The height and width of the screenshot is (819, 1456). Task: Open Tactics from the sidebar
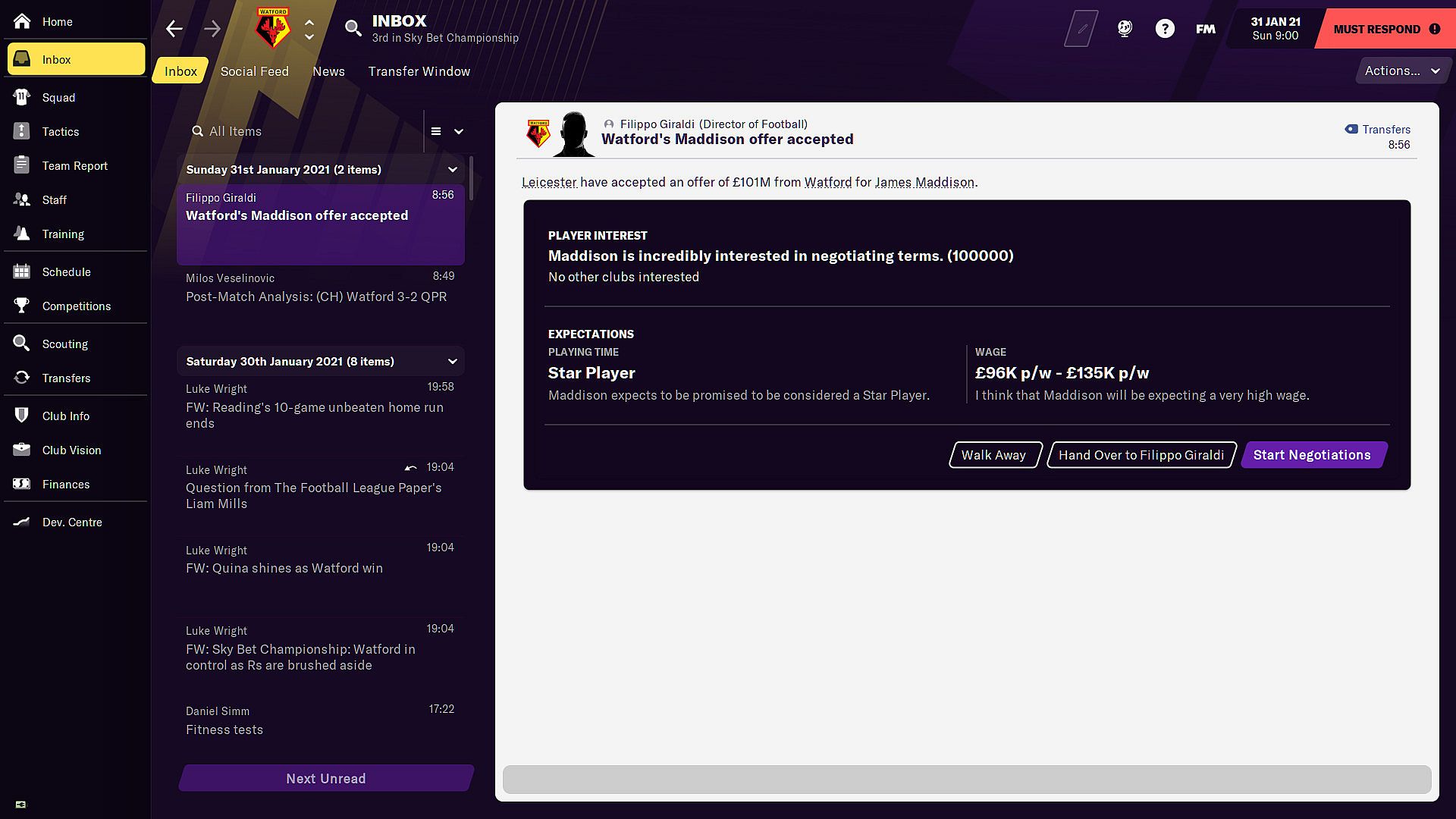(61, 131)
